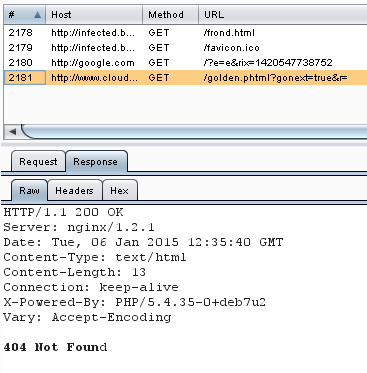The height and width of the screenshot is (373, 367).
Task: Click the Date header line
Action: (x=143, y=242)
